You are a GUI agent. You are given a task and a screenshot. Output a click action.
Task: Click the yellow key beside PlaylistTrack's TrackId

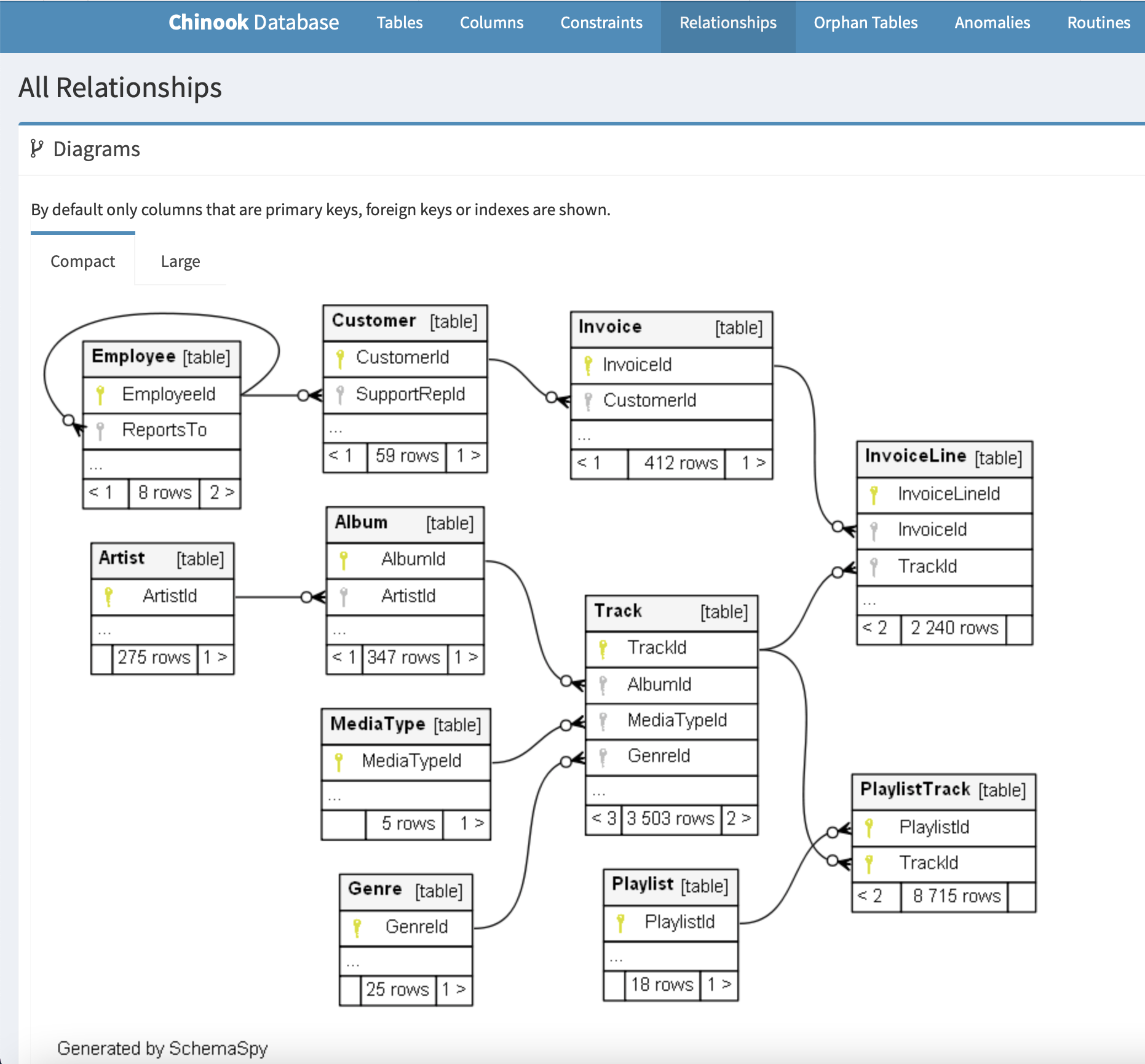869,864
